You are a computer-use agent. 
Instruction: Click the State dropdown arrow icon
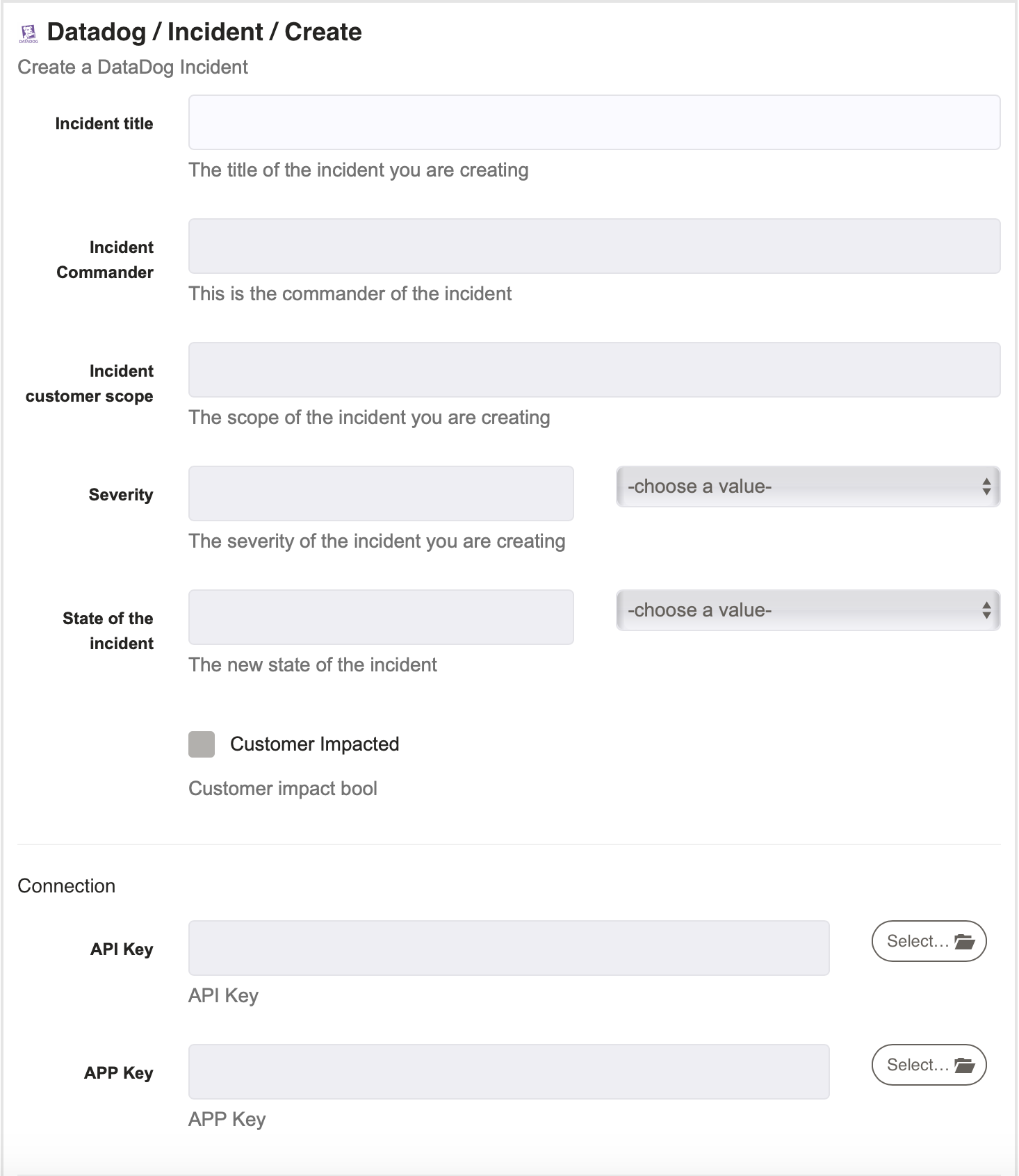(x=986, y=610)
